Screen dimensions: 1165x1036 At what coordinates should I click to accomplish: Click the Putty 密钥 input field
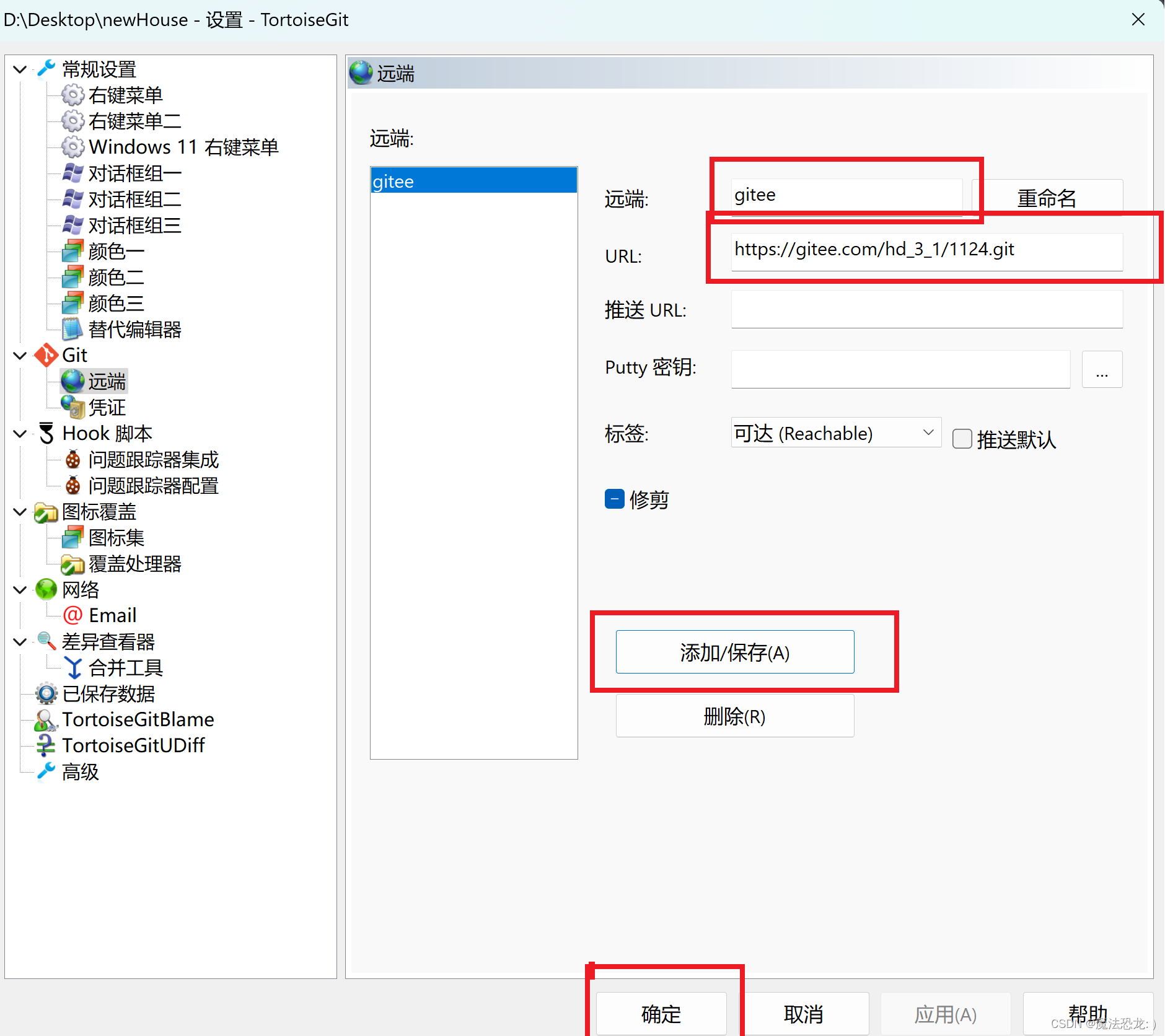point(900,369)
